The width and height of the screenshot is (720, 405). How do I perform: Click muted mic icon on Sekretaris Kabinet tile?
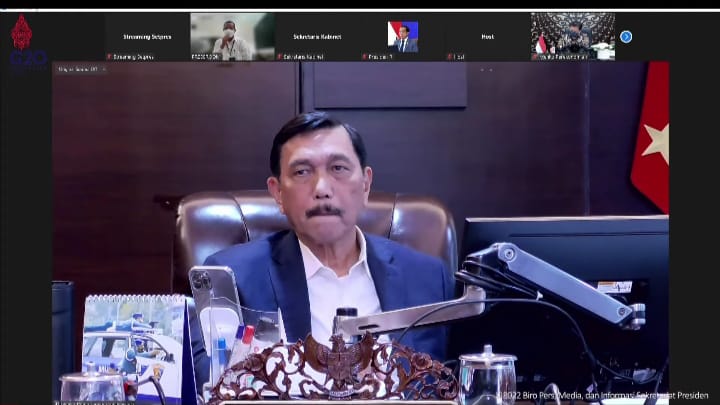tap(279, 57)
